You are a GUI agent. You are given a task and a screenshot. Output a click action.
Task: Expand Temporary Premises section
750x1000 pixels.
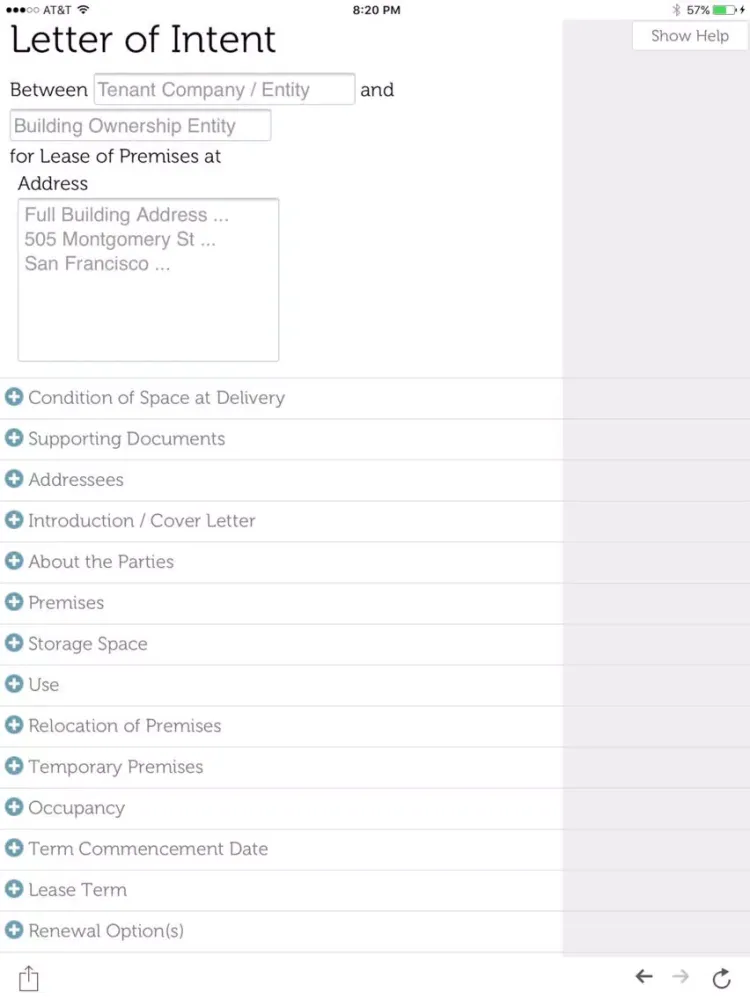(x=281, y=767)
